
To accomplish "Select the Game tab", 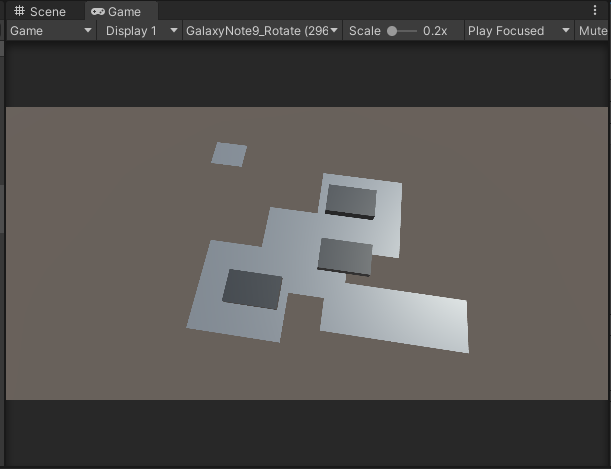I will 122,11.
